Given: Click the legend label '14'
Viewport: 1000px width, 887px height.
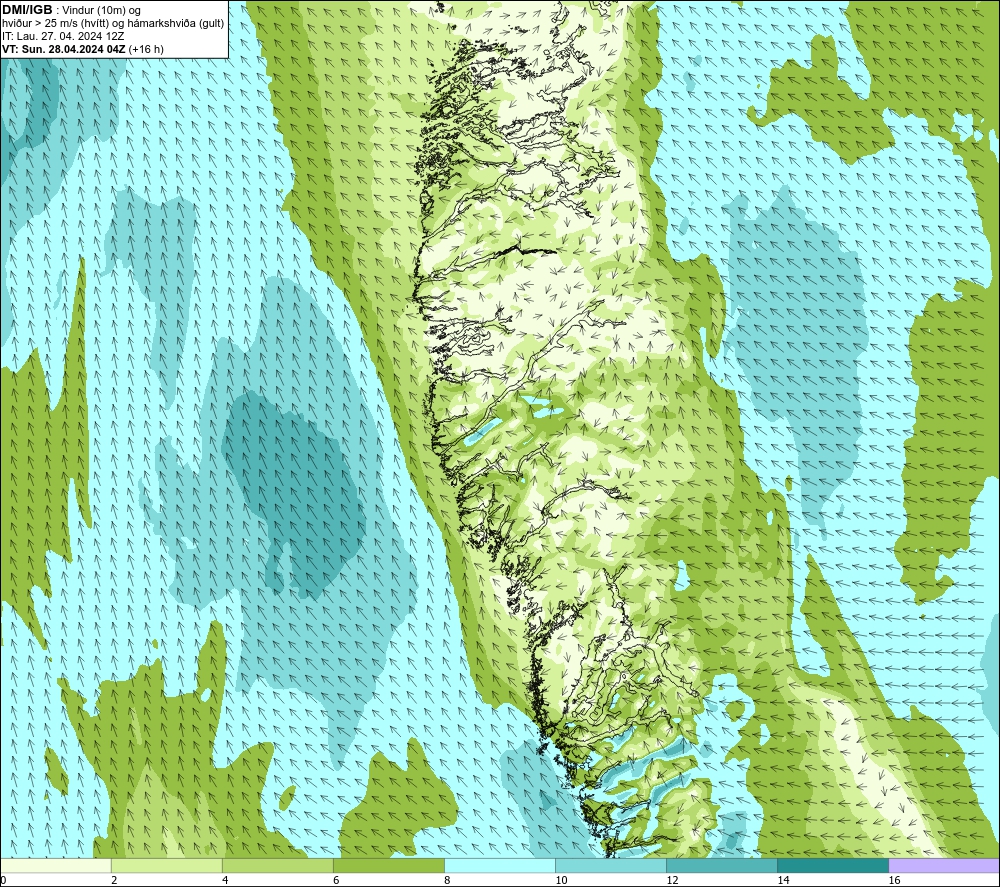Looking at the screenshot, I should point(783,881).
